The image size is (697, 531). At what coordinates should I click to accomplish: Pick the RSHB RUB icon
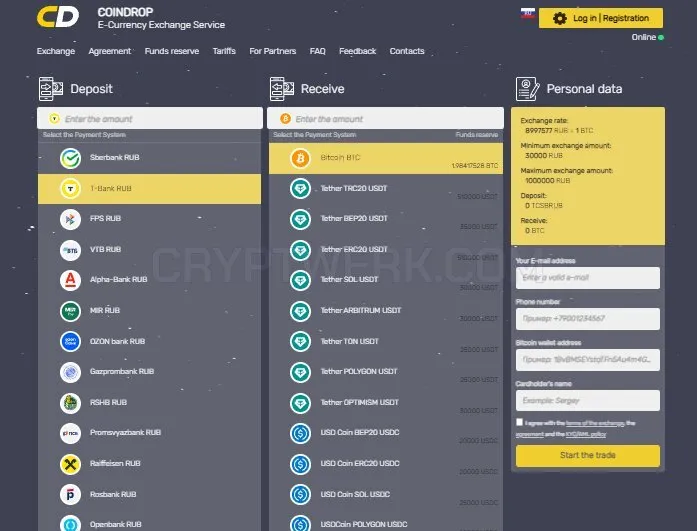pyautogui.click(x=70, y=403)
